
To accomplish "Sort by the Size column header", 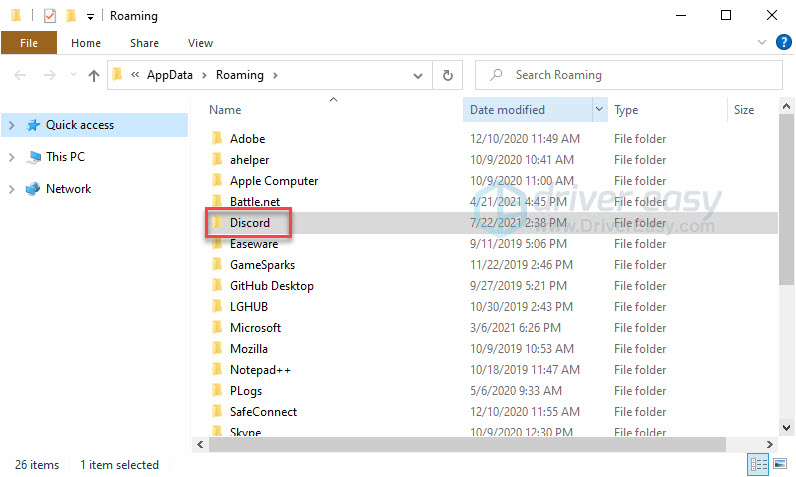I will click(744, 110).
